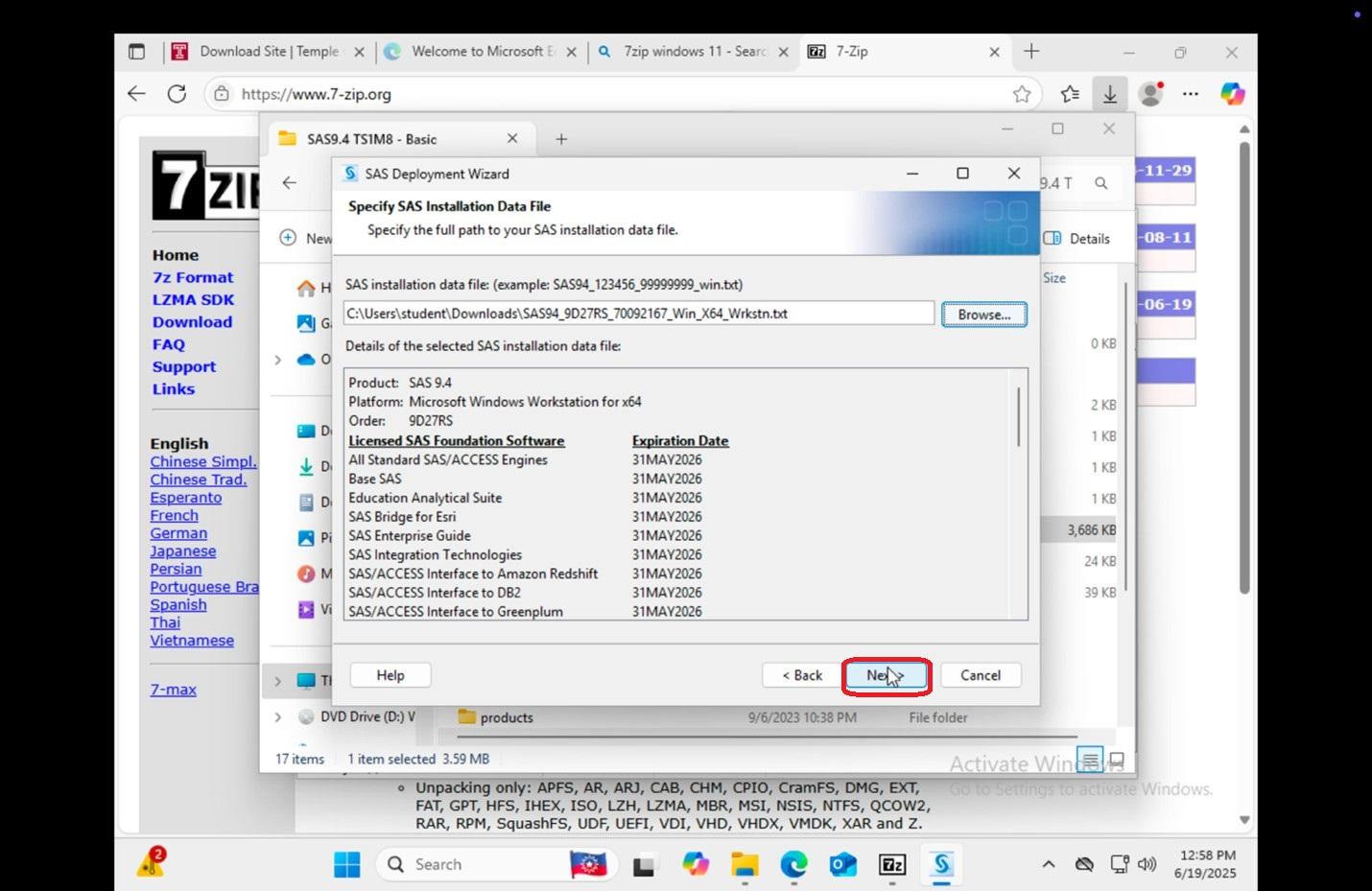The height and width of the screenshot is (891, 1372).
Task: Click SAS Deployment Wizard taskbar icon
Action: (x=942, y=864)
